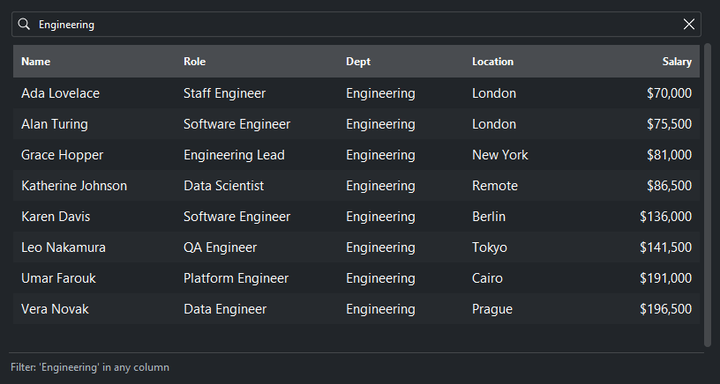
Task: Click the Tokyo location cell
Action: [489, 247]
